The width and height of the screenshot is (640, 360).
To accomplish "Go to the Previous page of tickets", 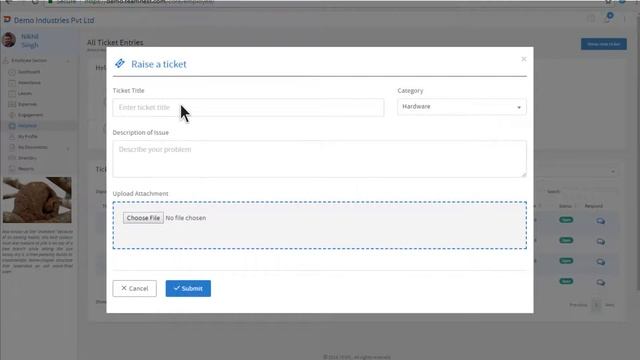I will 578,305.
